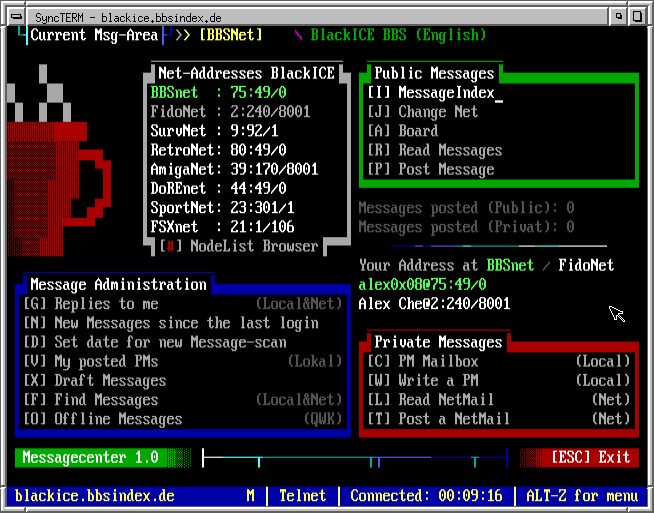Viewport: 654px width, 513px height.
Task: Choose [D] Set date for new Message-scan
Action: click(x=155, y=342)
